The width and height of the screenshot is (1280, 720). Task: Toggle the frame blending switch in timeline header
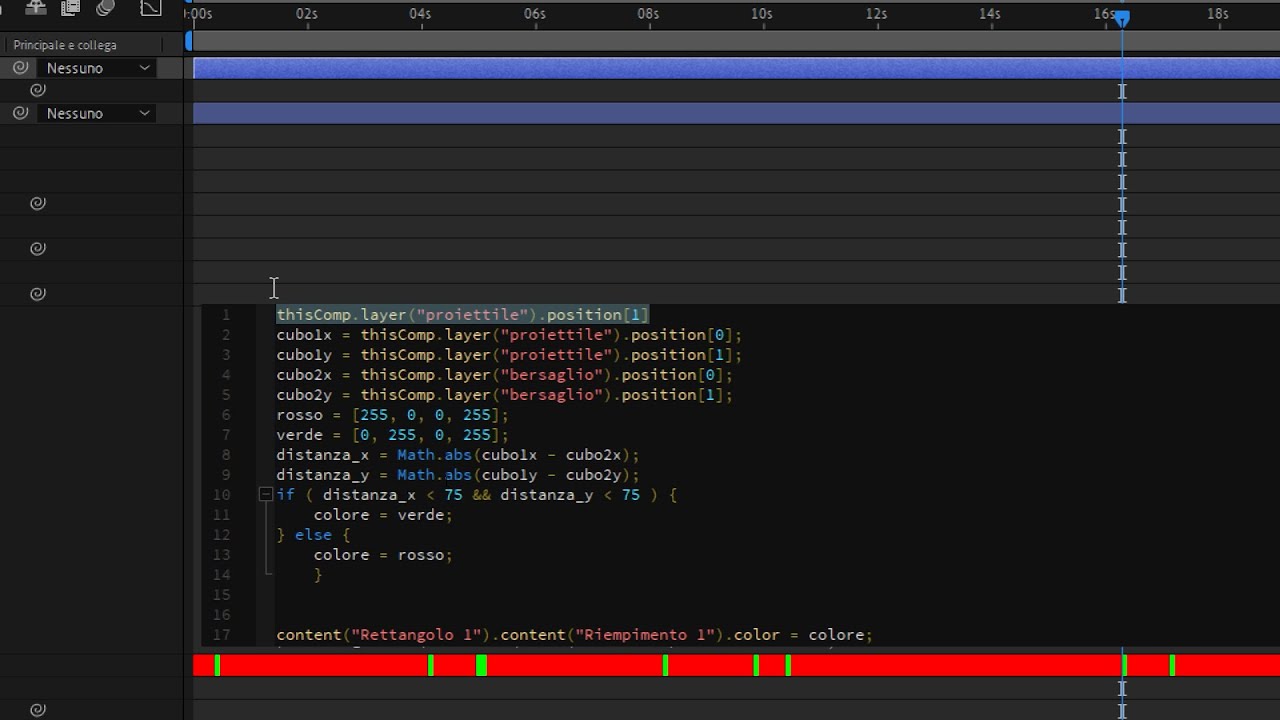point(70,8)
